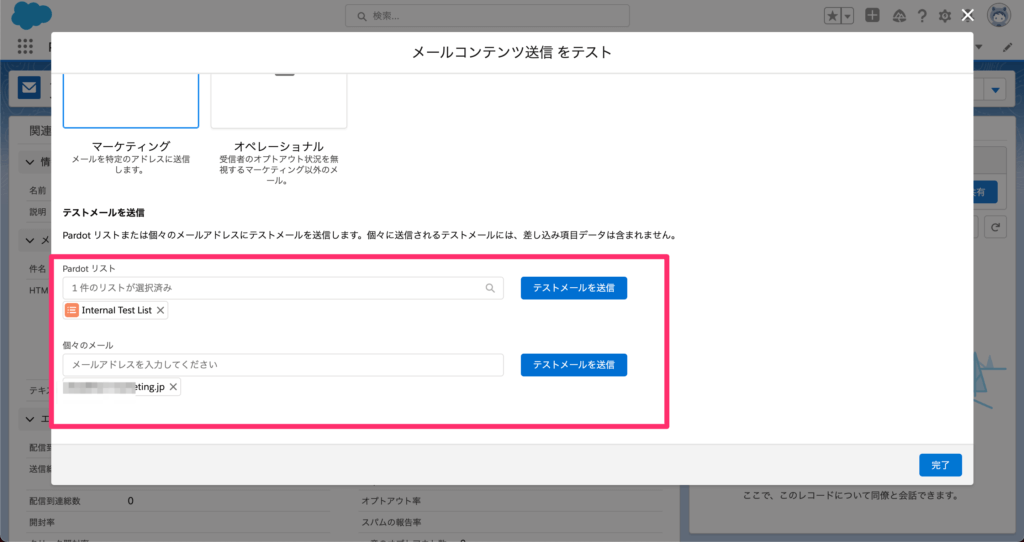Click the global search field
1024x542 pixels.
point(487,16)
